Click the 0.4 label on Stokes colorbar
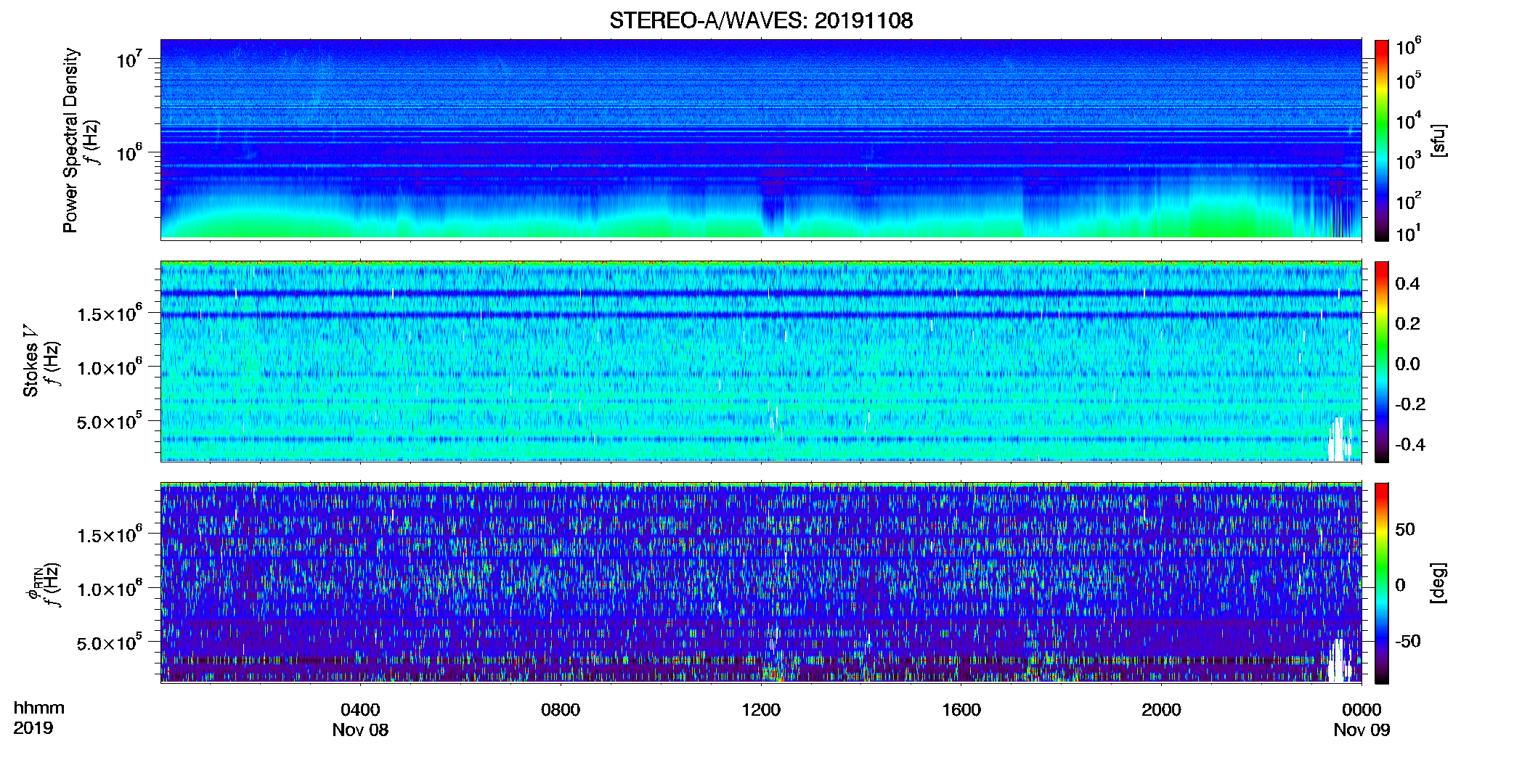 pyautogui.click(x=1407, y=284)
